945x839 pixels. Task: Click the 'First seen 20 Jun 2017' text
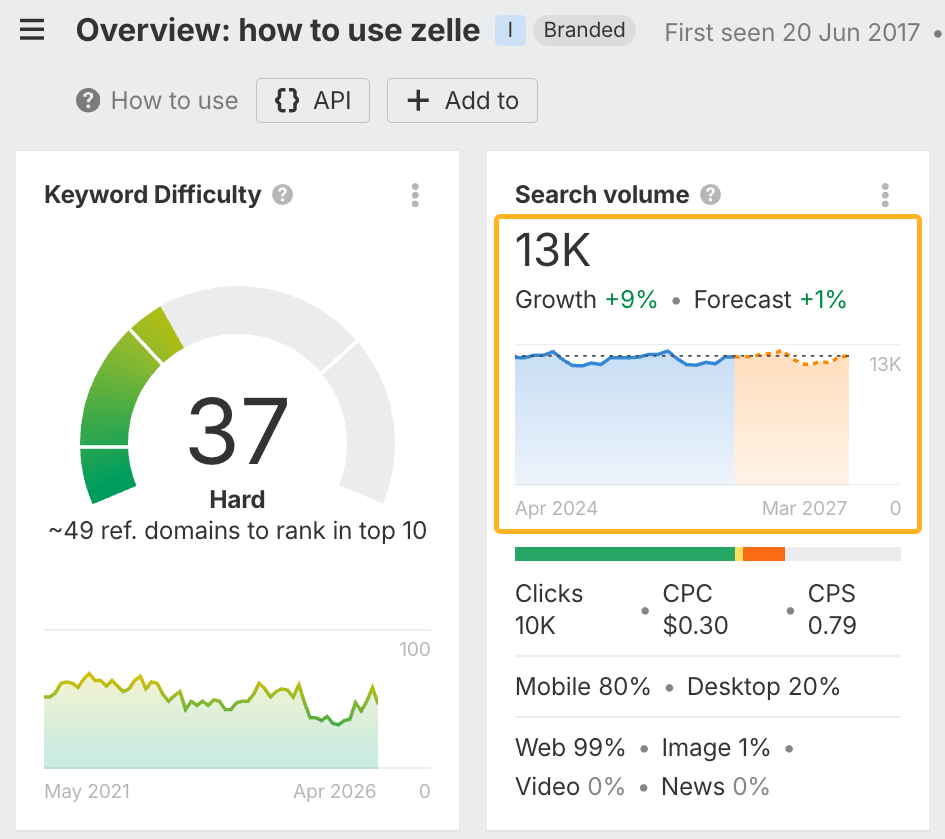pos(792,33)
